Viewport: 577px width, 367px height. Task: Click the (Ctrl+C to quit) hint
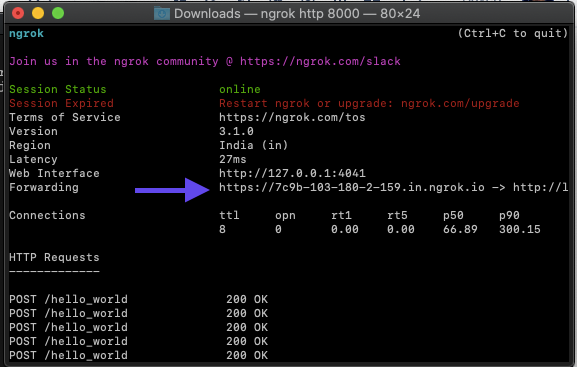513,33
